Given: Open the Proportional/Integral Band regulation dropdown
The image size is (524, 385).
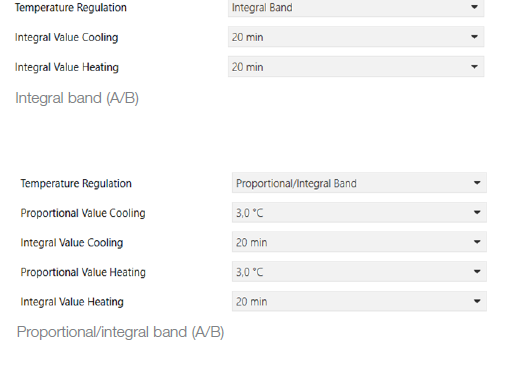Looking at the screenshot, I should [359, 183].
